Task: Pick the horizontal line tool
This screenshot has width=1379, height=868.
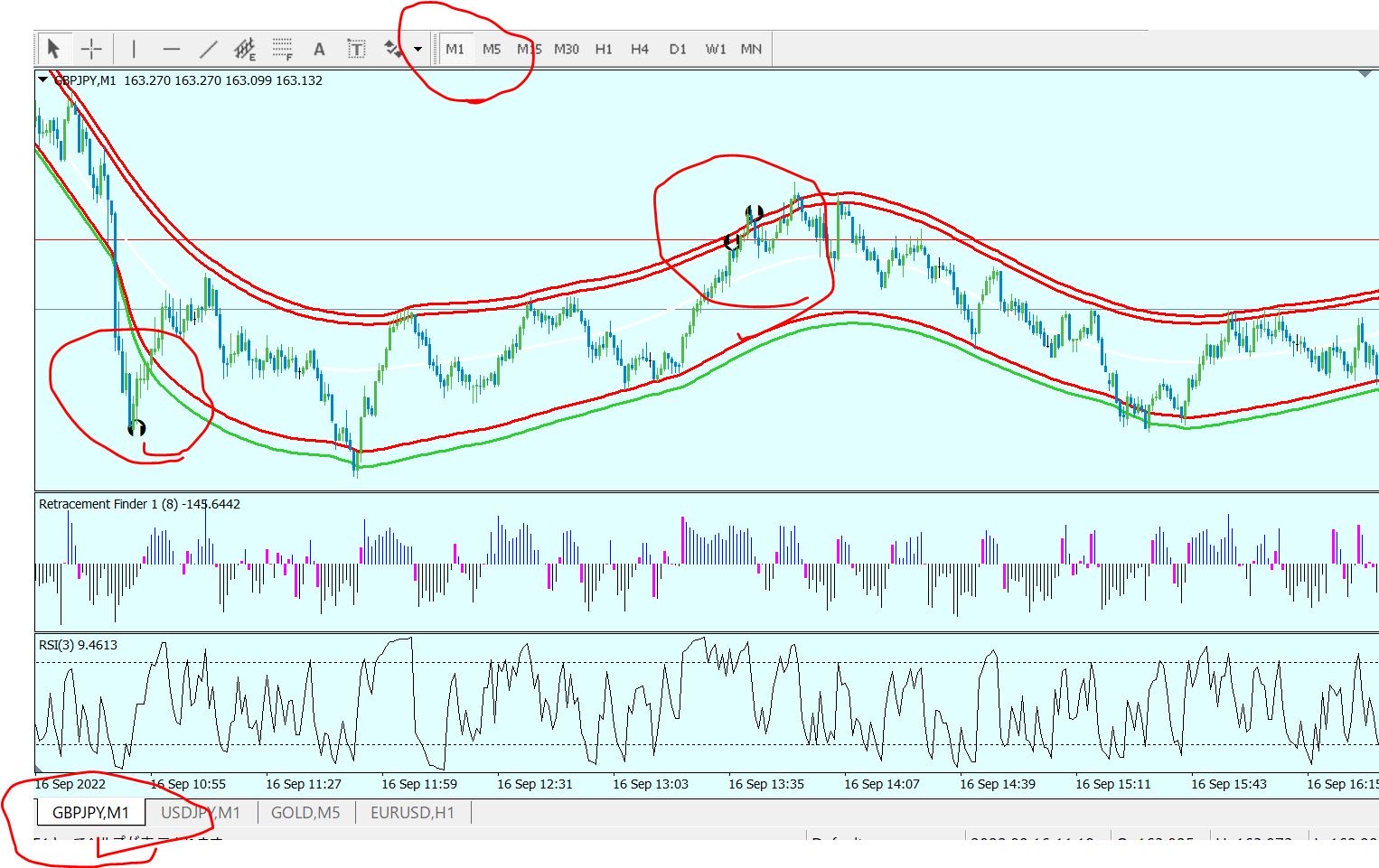Action: pos(172,49)
